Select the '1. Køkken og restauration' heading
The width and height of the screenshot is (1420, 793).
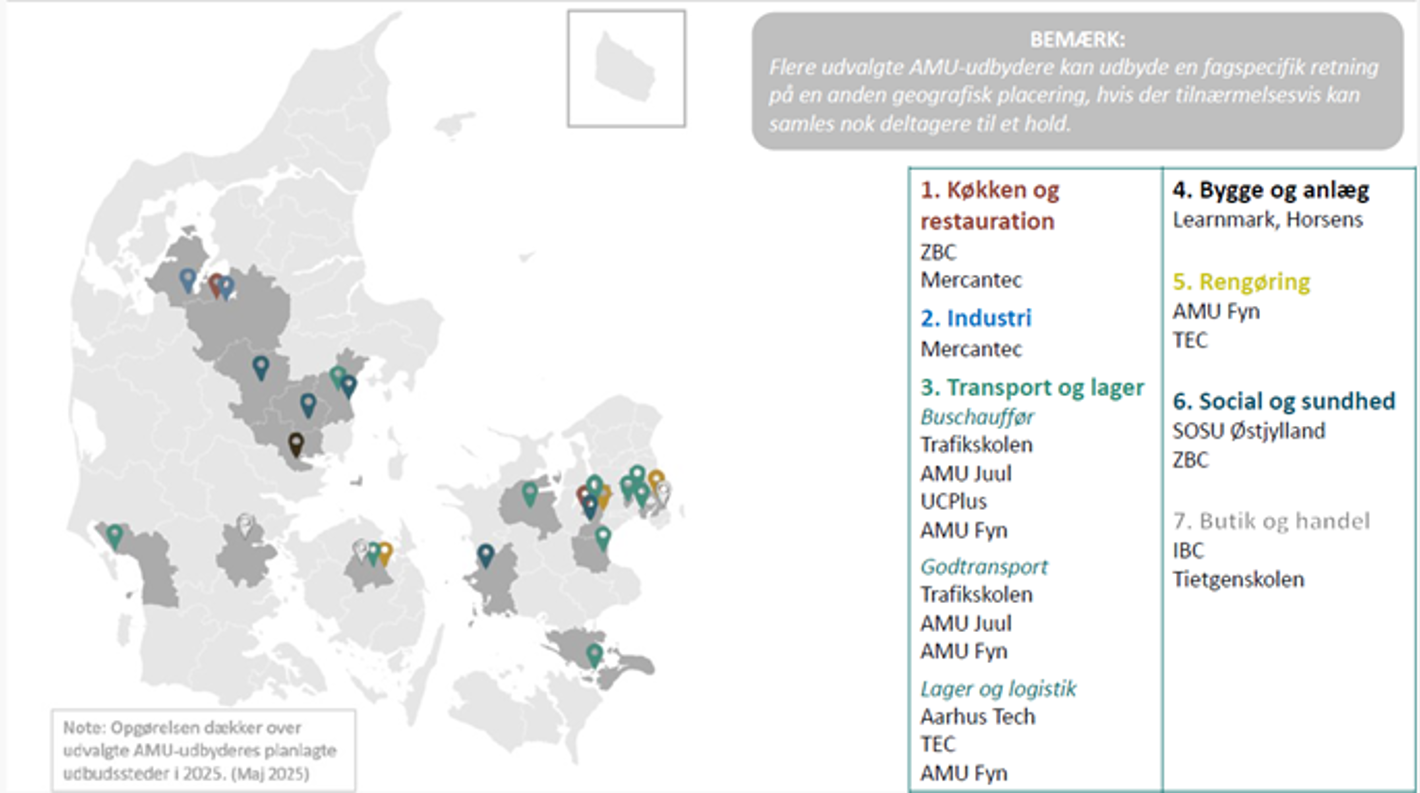tap(989, 205)
